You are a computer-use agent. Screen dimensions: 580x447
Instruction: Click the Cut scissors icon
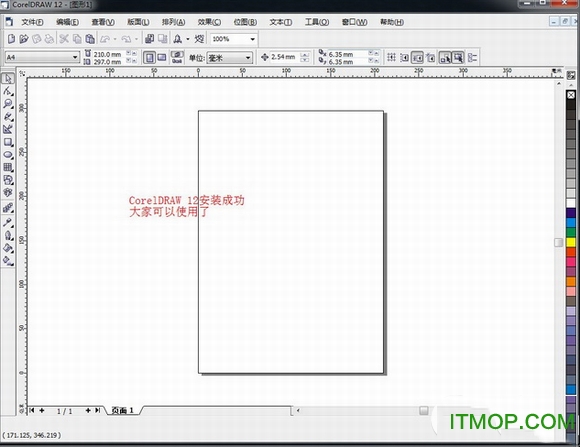[x=64, y=38]
